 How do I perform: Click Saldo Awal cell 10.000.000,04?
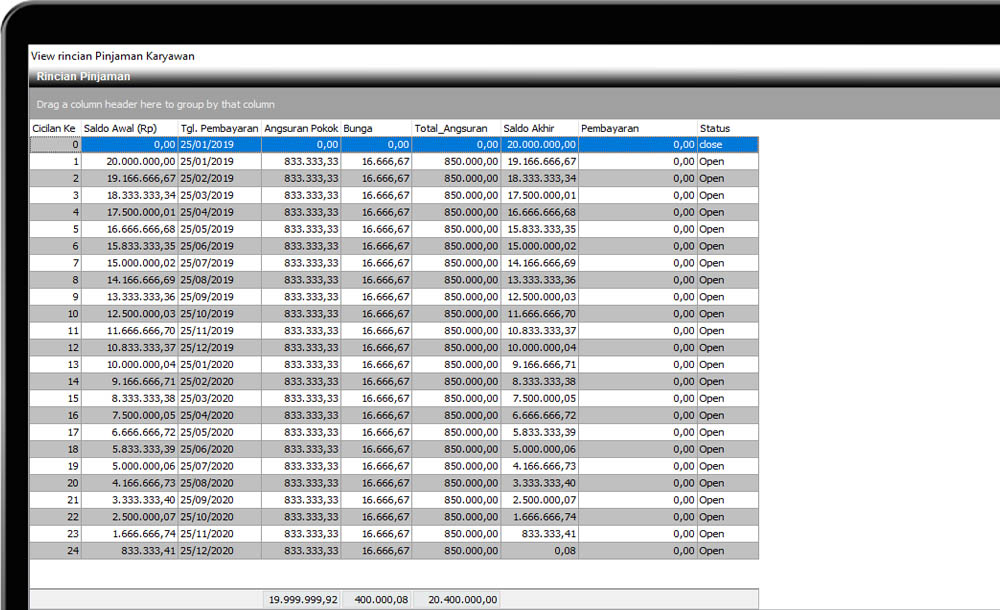tap(129, 365)
